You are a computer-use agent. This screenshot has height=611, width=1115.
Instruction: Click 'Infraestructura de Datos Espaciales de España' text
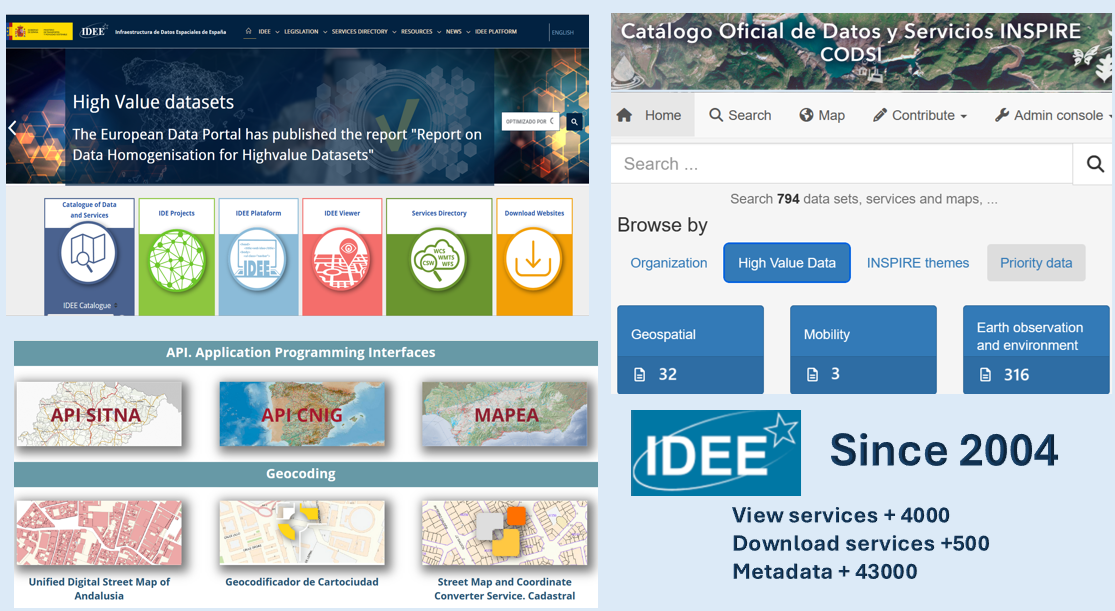[x=171, y=32]
